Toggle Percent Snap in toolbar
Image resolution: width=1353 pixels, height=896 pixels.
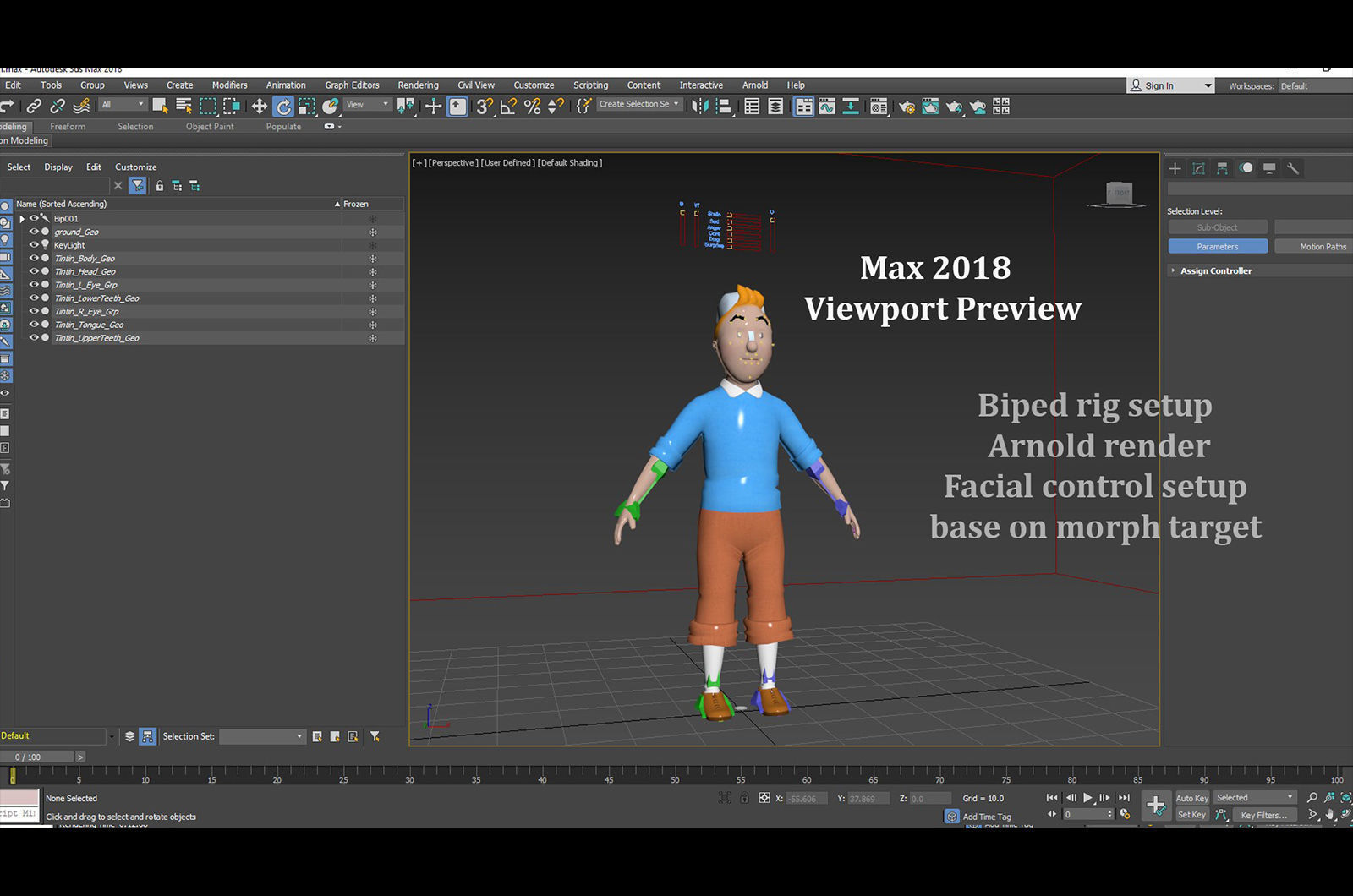tap(532, 106)
